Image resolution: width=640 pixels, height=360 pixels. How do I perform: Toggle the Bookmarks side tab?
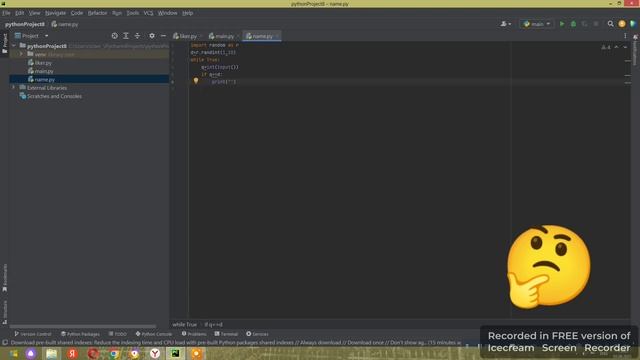pos(5,278)
